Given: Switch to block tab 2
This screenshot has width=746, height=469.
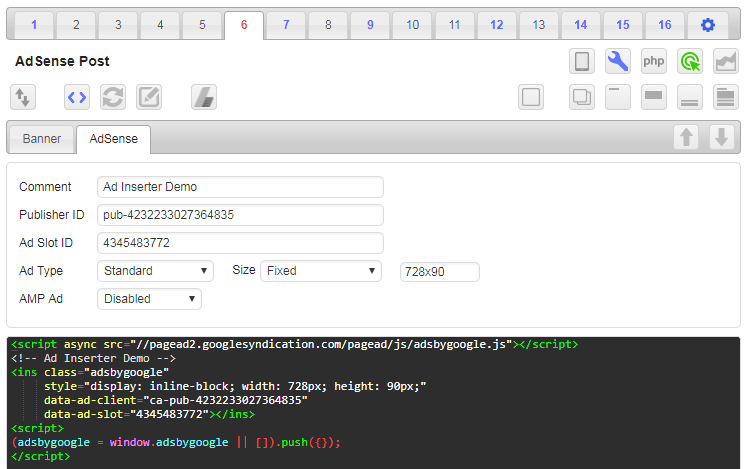Looking at the screenshot, I should [x=76, y=25].
